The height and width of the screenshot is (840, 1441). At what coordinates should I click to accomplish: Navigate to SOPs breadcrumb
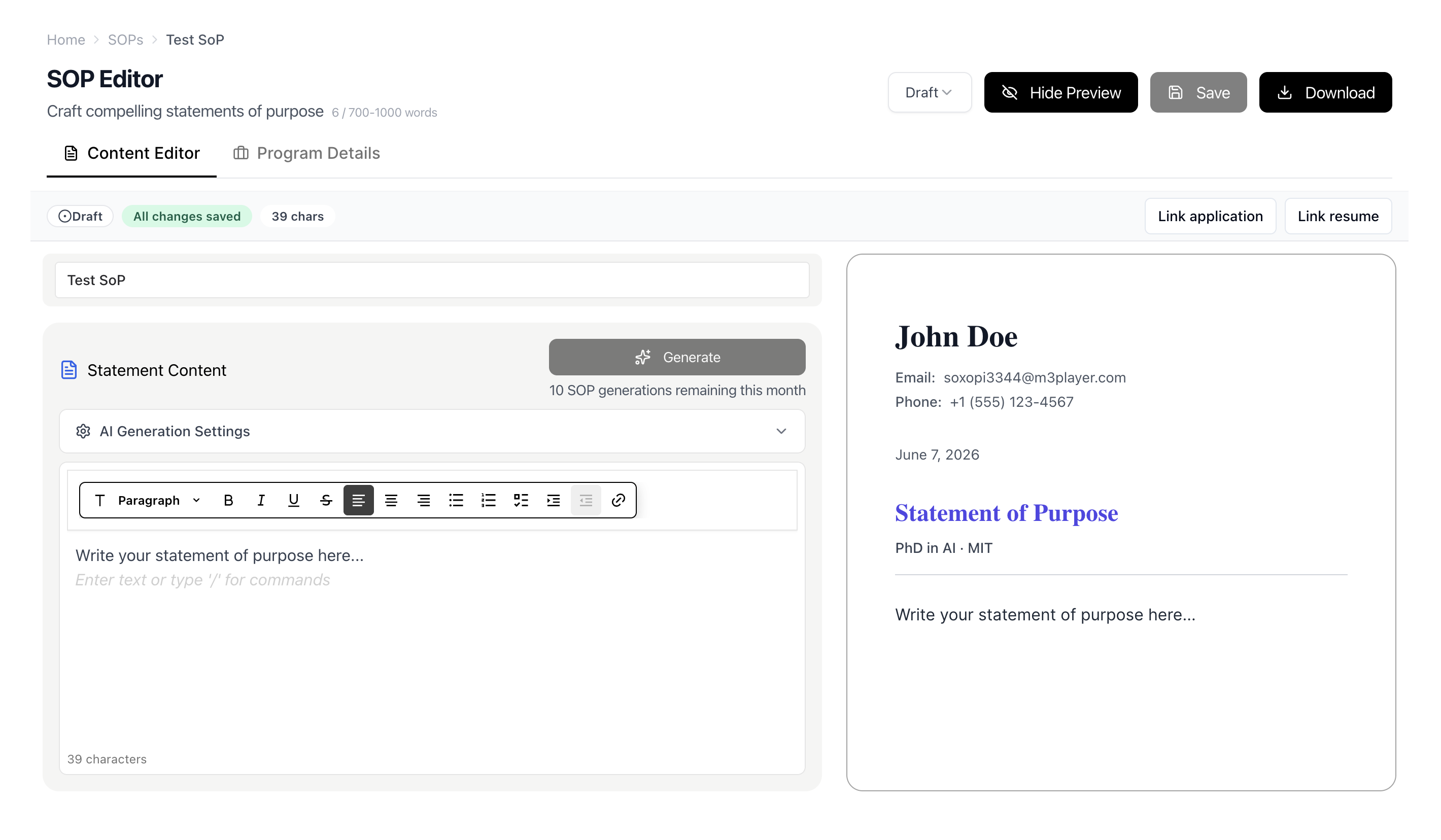tap(126, 40)
